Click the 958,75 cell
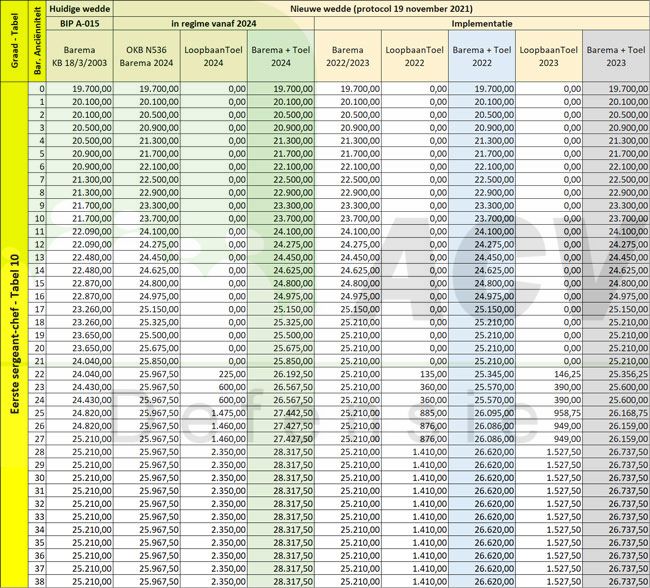650x588 pixels. coord(549,413)
